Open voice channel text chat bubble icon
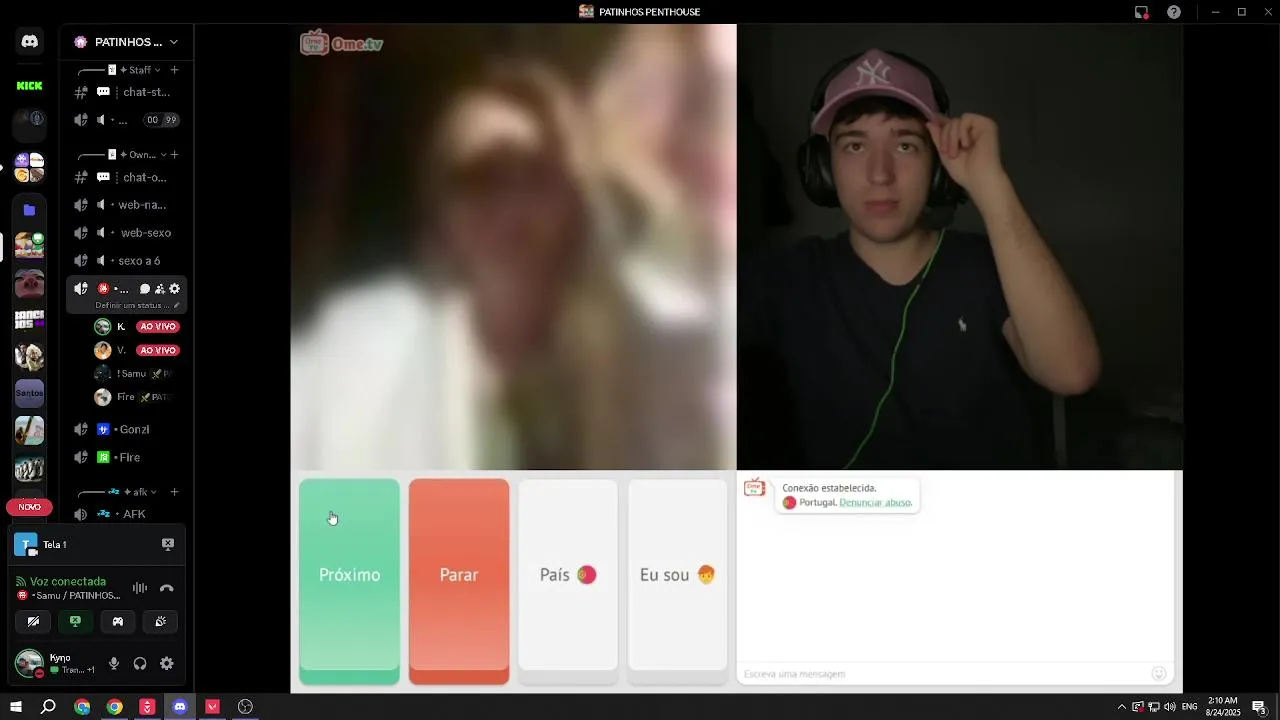The width and height of the screenshot is (1280, 720). [x=144, y=289]
